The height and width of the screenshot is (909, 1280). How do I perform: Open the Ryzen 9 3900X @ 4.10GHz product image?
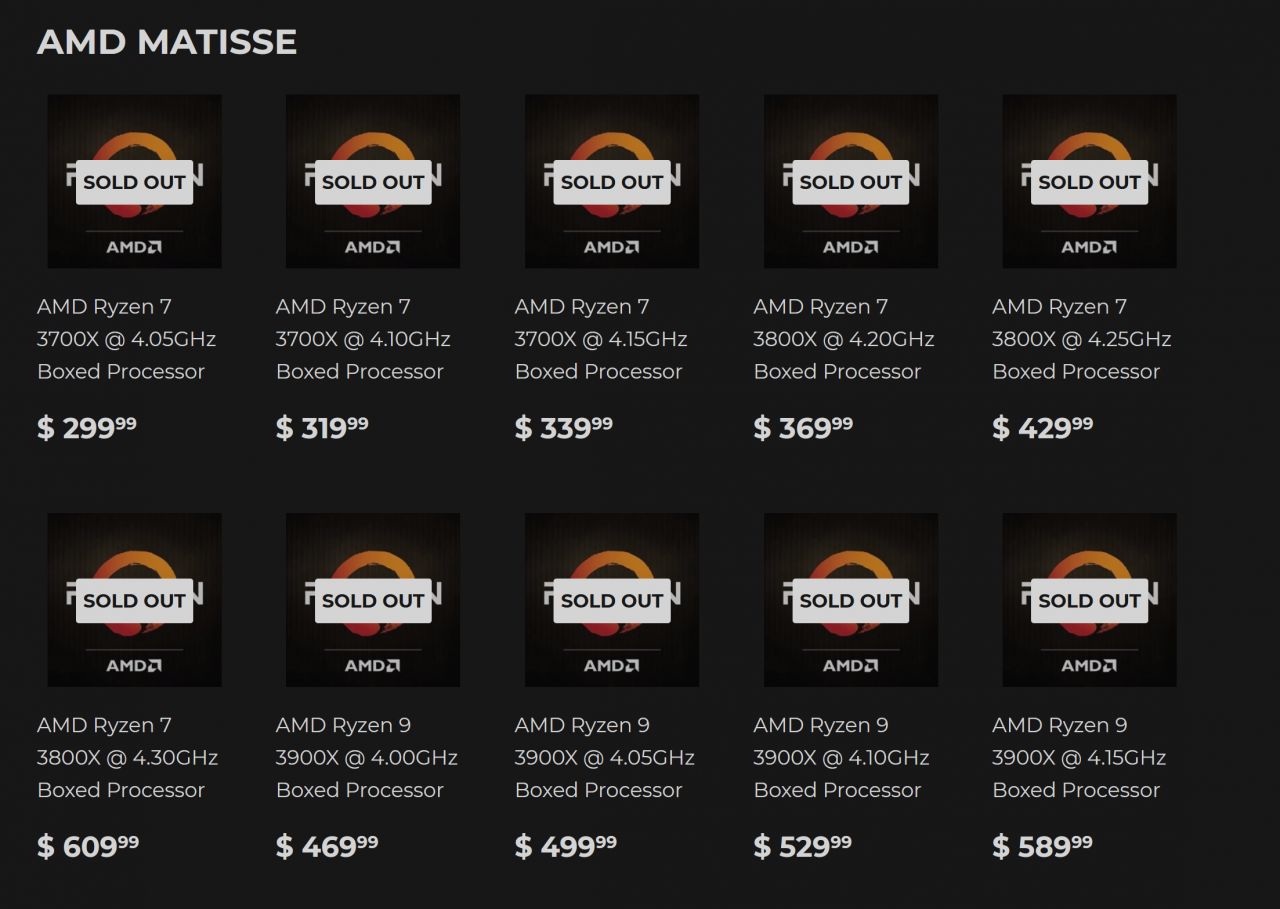click(851, 600)
